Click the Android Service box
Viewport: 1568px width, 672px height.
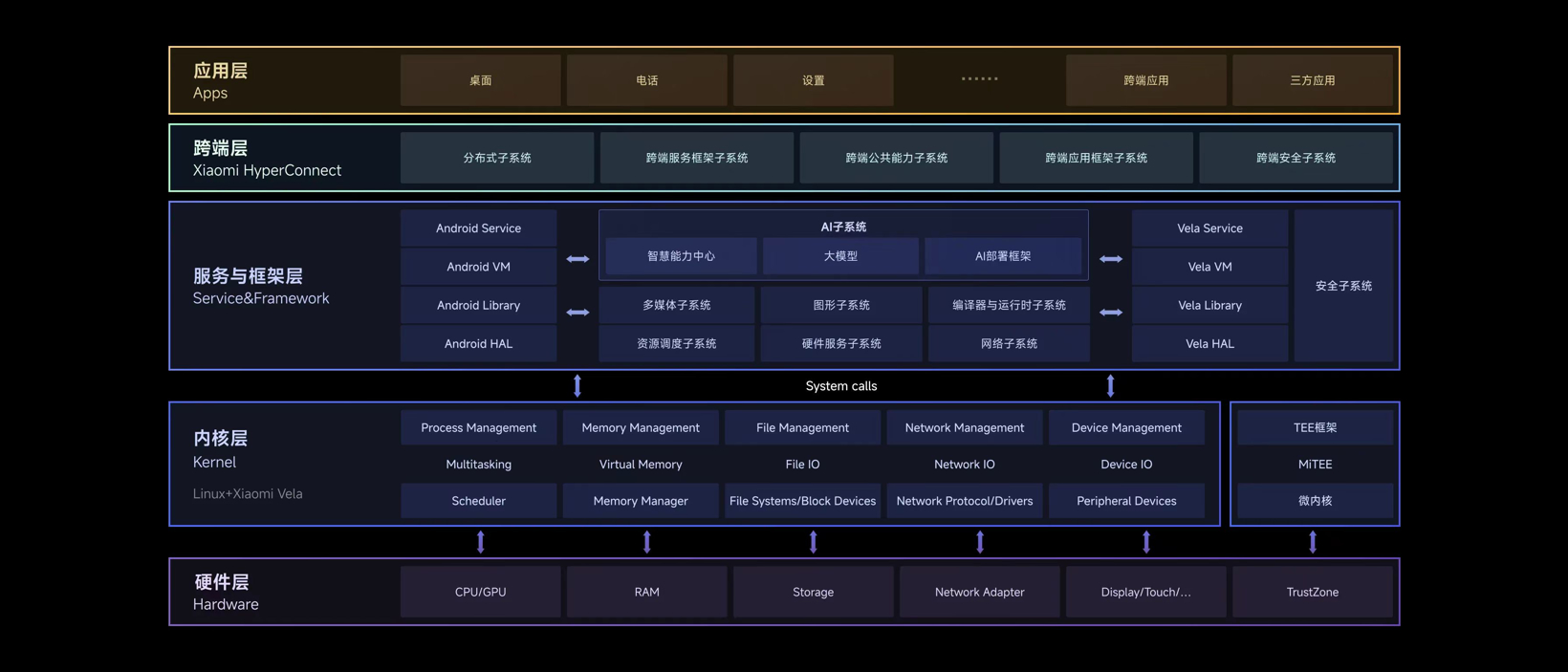tap(478, 228)
